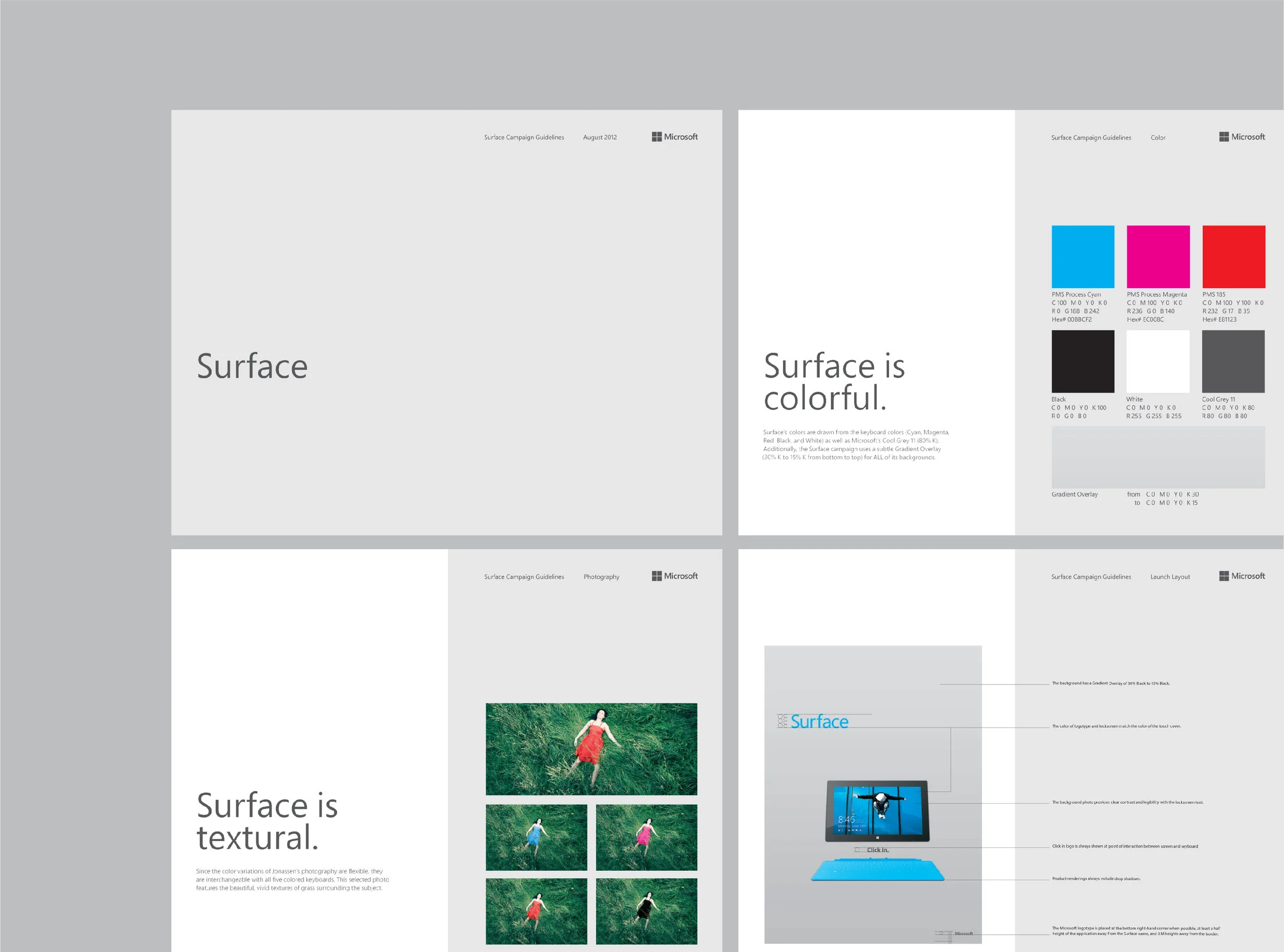Image resolution: width=1284 pixels, height=952 pixels.
Task: Click the 'Gradient Overlay' label
Action: tap(1074, 494)
